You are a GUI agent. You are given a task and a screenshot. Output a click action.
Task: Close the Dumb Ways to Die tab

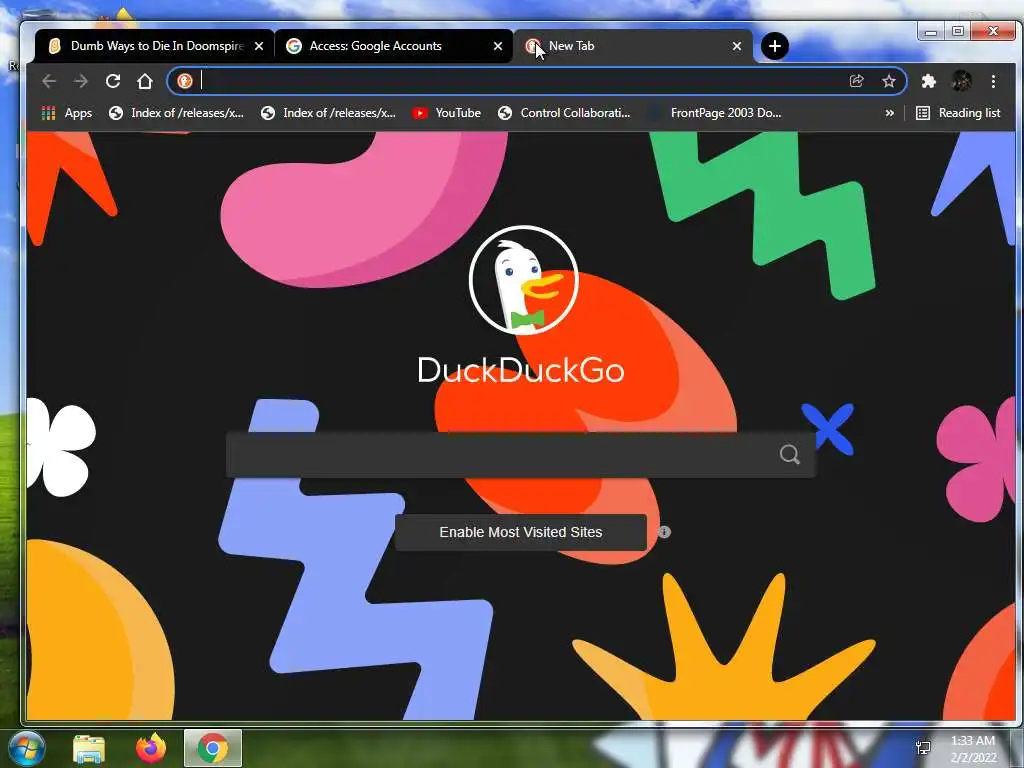click(x=259, y=46)
